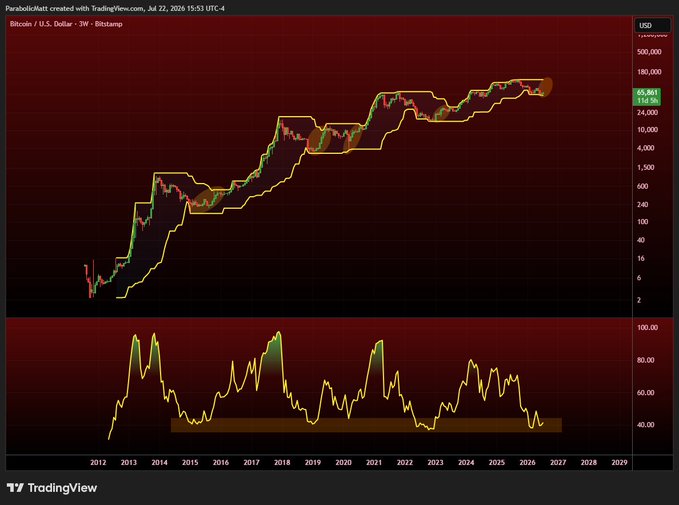Click the 80.00 indicator axis label
The image size is (679, 505).
[646, 360]
